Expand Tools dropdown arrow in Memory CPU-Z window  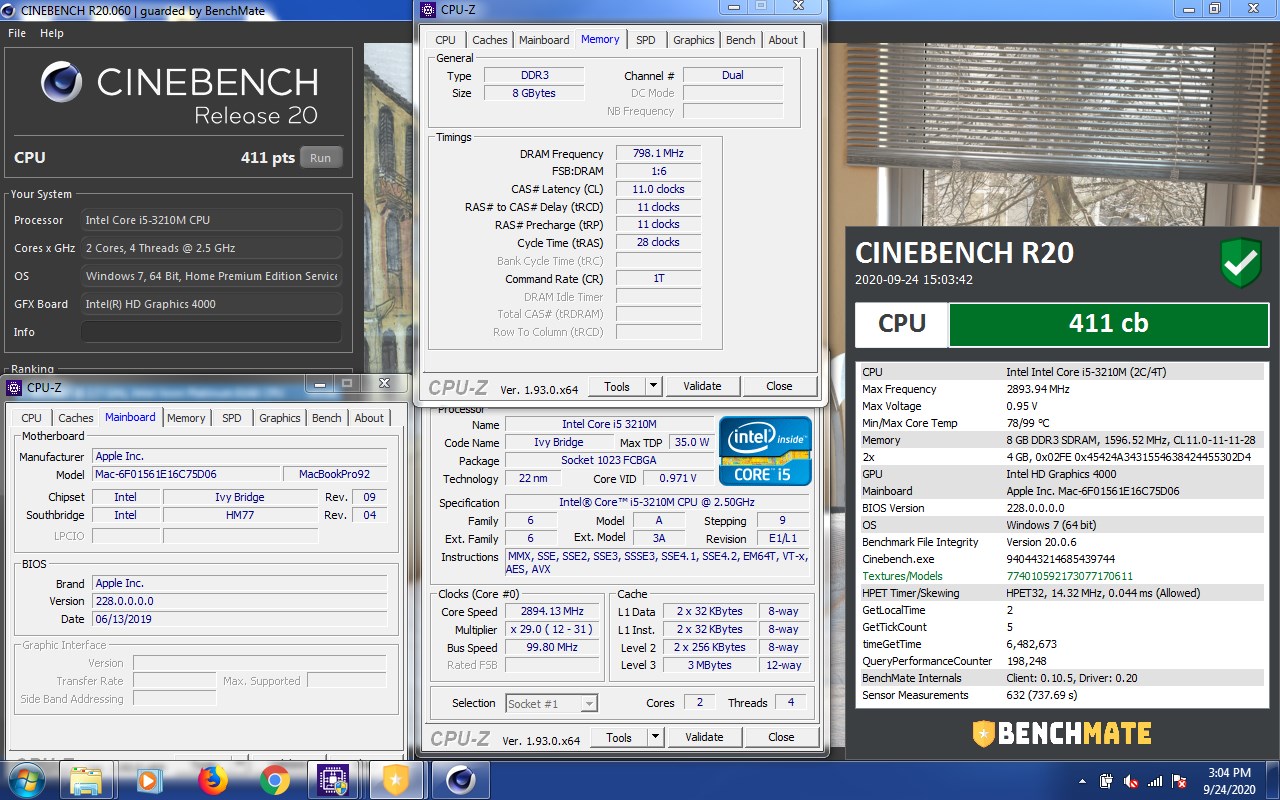[x=653, y=386]
